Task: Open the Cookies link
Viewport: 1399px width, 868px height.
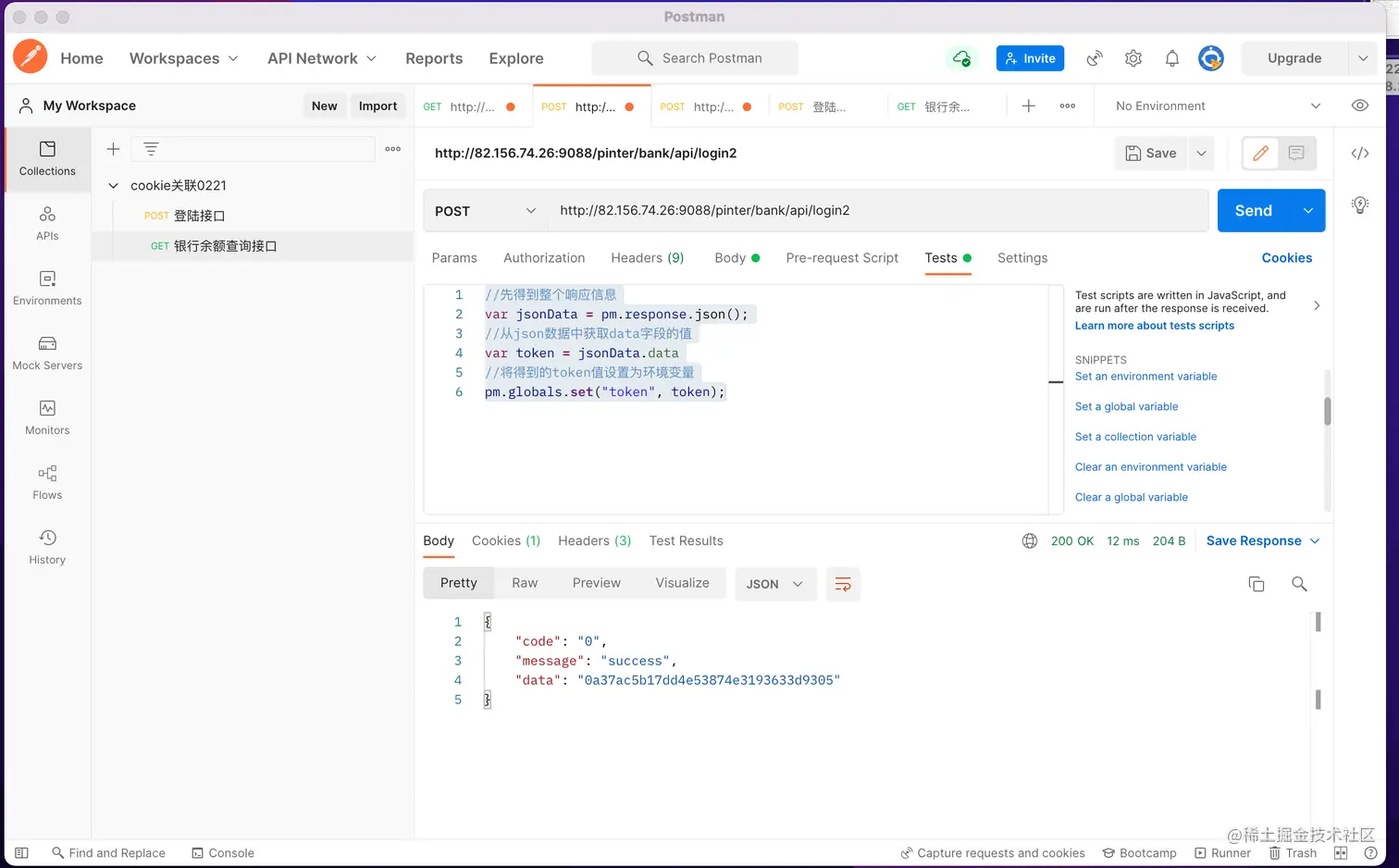Action: 1287,258
